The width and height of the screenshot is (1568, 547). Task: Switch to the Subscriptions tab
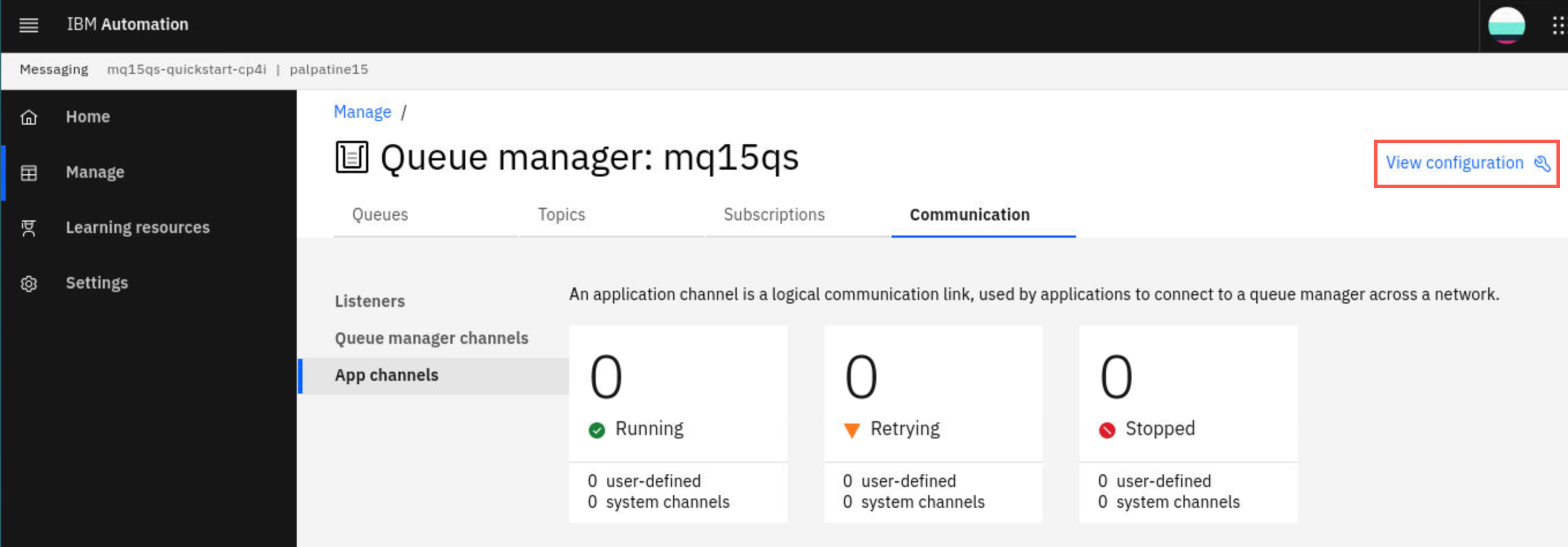797,215
